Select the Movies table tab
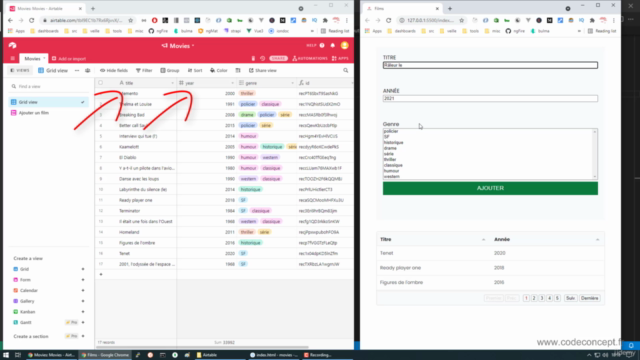This screenshot has width=640, height=360. (32, 58)
